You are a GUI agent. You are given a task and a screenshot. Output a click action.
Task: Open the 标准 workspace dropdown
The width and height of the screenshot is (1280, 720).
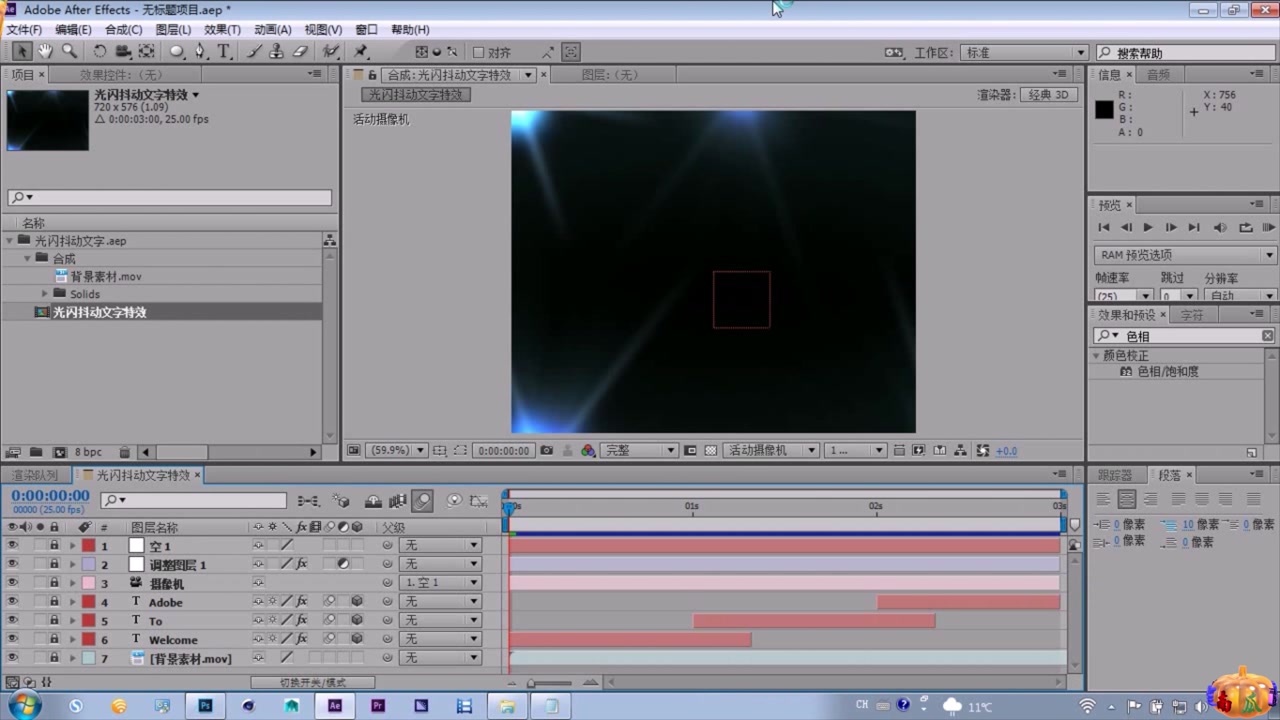tap(1024, 53)
